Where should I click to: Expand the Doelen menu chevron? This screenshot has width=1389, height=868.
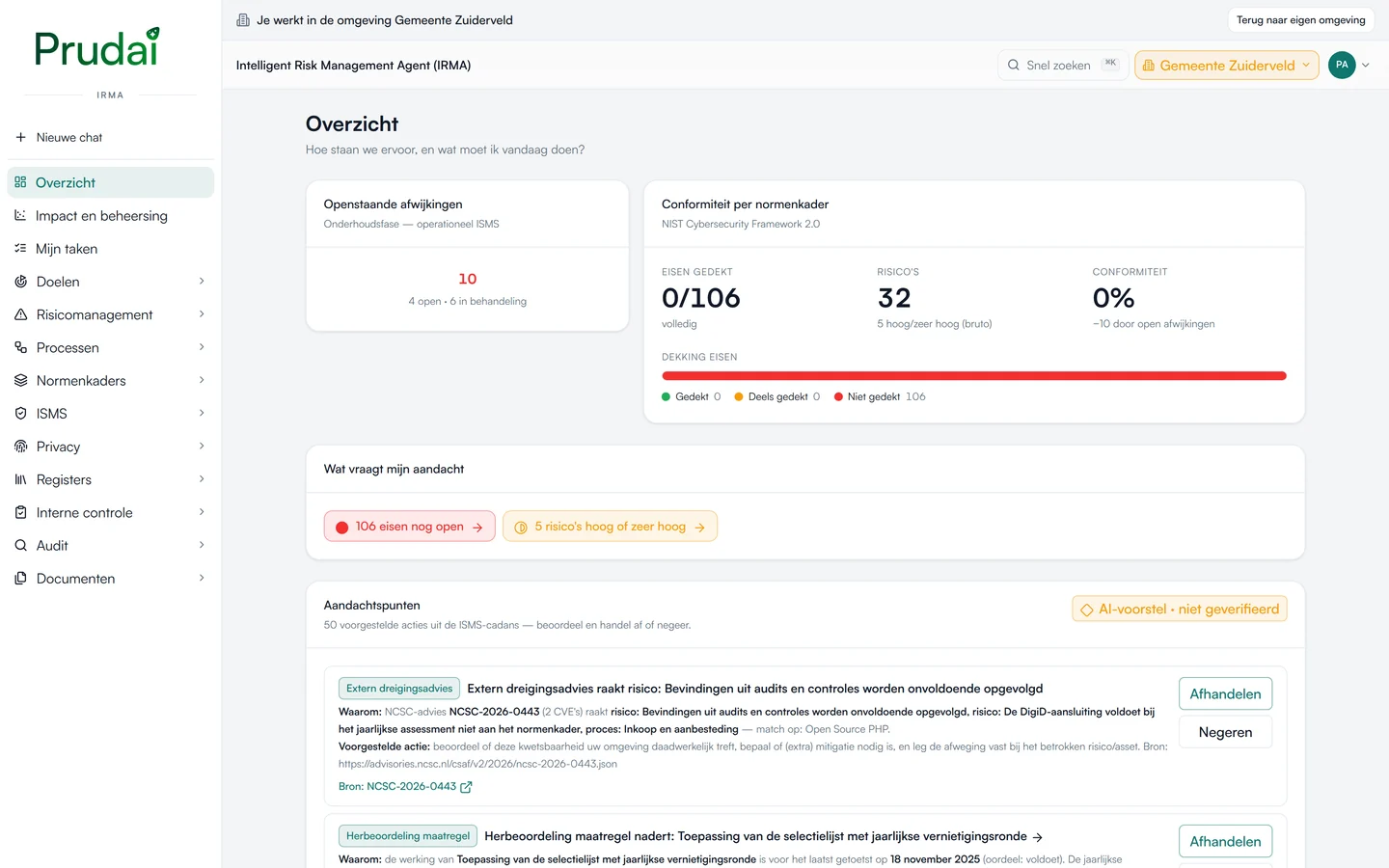(x=202, y=281)
